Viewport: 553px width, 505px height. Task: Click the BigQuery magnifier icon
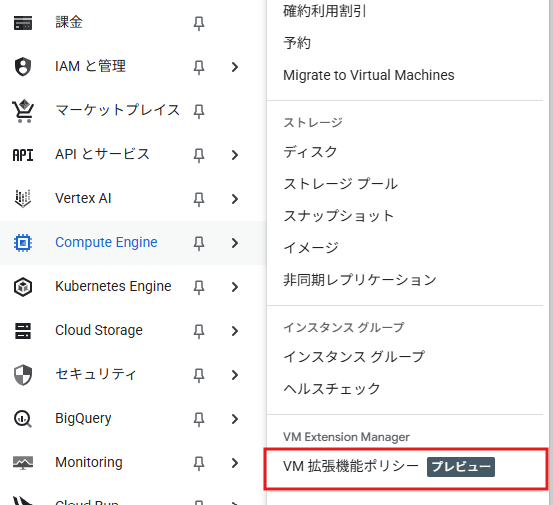point(23,419)
